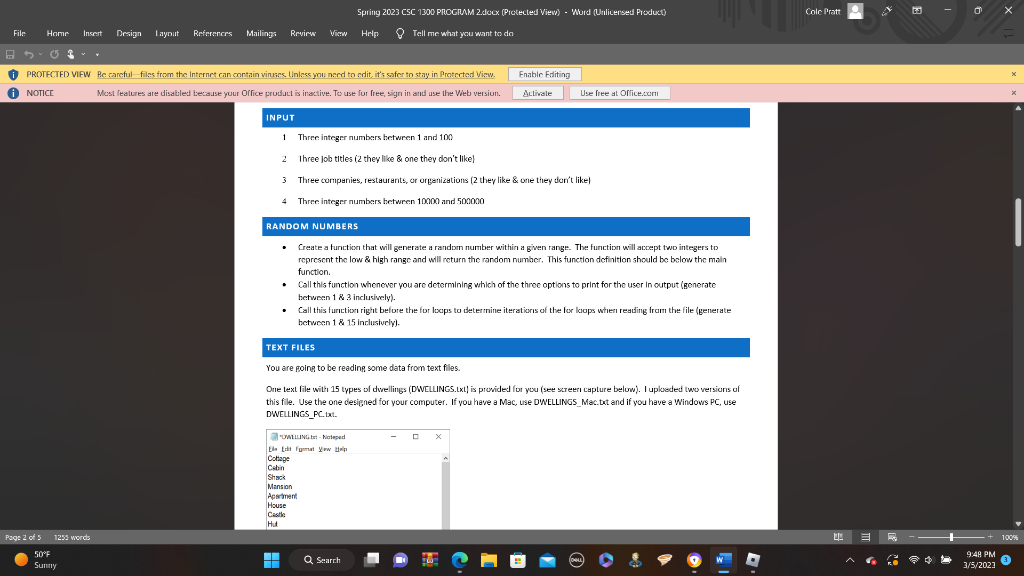
Task: Open the Touch/Mouse Mode dropdown arrow
Action: pos(84,54)
